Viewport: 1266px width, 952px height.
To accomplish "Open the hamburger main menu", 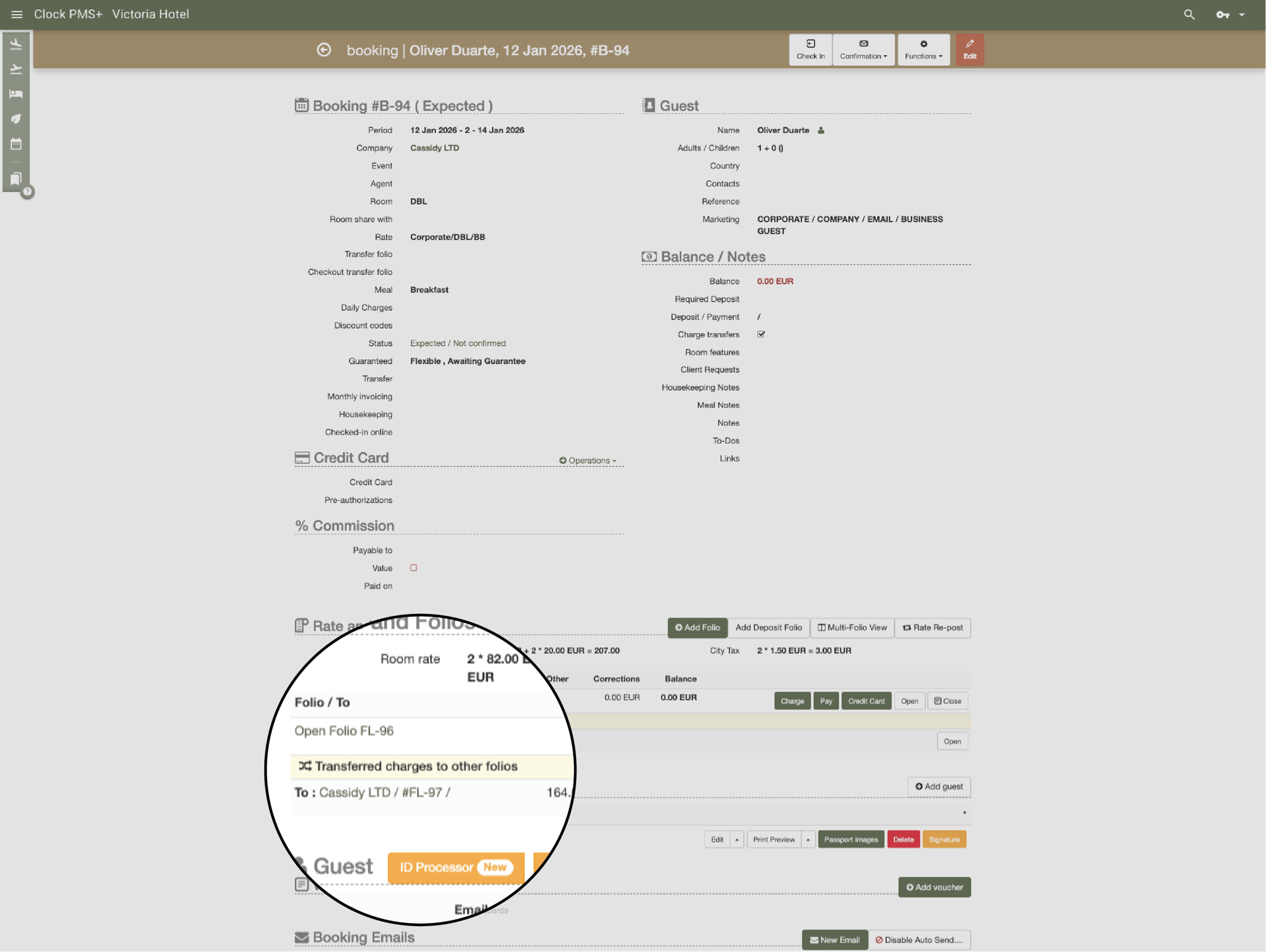I will (17, 15).
